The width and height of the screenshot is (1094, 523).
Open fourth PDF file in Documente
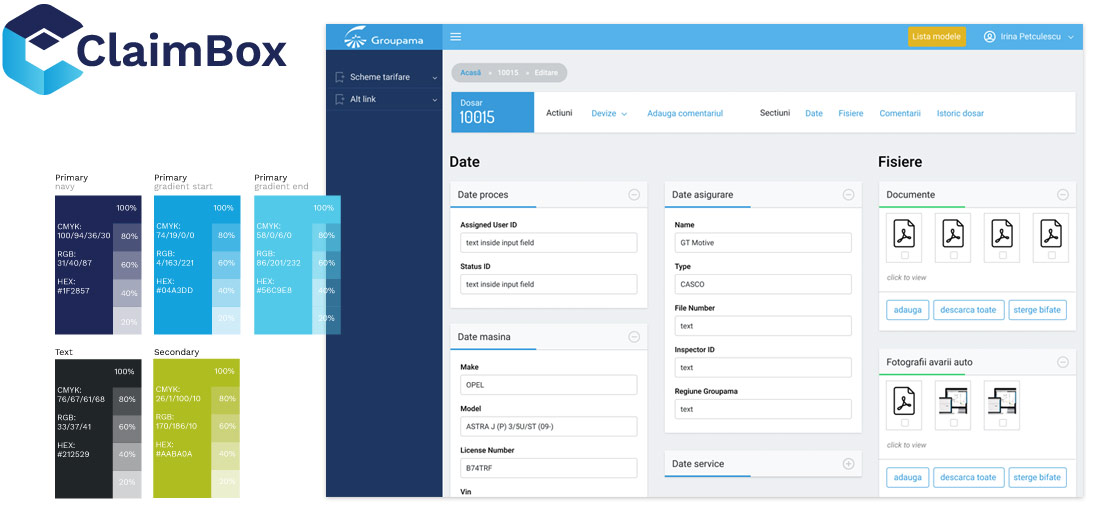pos(1051,235)
